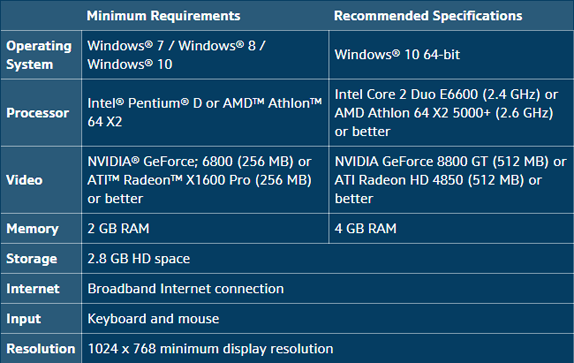Select the Input row label

(23, 319)
